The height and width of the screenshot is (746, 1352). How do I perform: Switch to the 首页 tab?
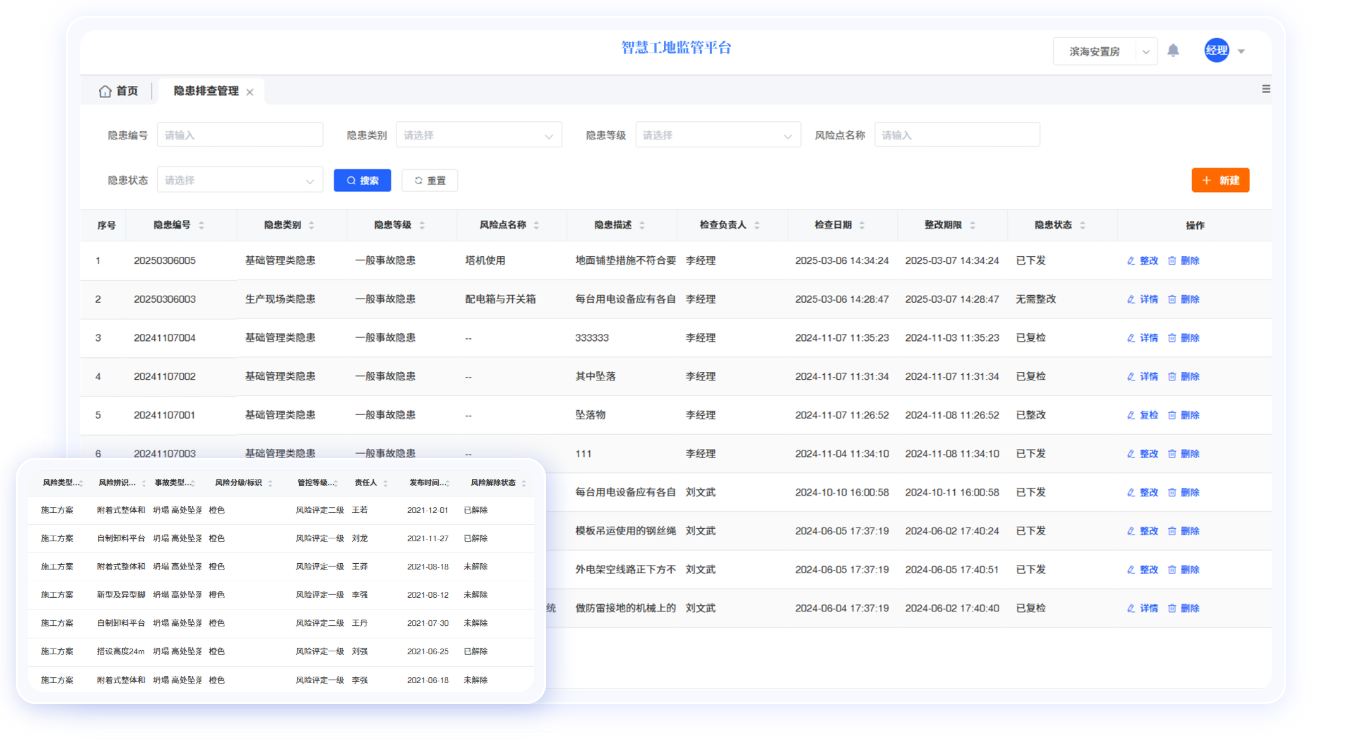pyautogui.click(x=118, y=91)
